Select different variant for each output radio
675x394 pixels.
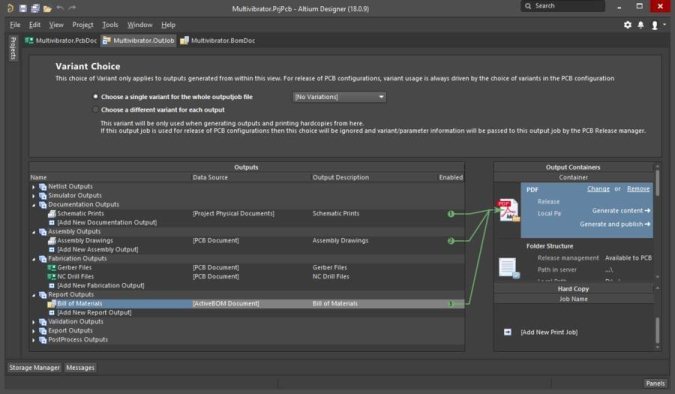pyautogui.click(x=96, y=110)
